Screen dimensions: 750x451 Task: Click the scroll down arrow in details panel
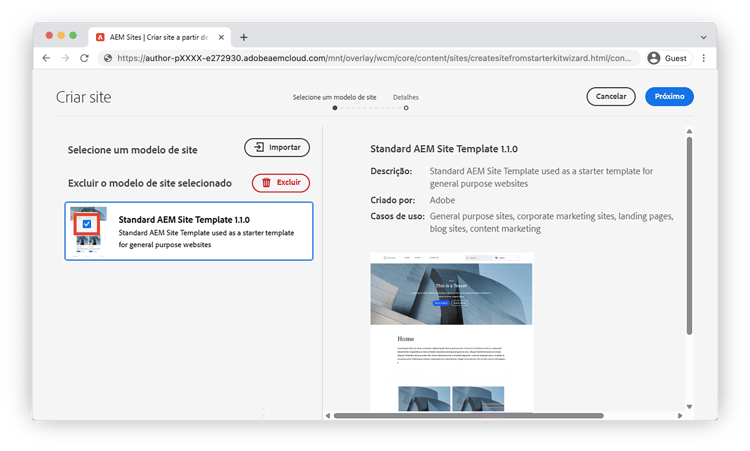(x=689, y=407)
